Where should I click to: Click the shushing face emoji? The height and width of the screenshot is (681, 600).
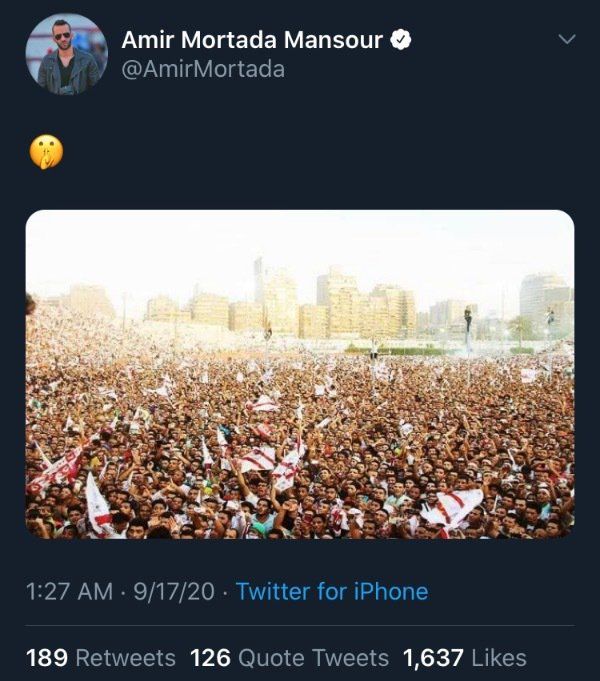[46, 152]
